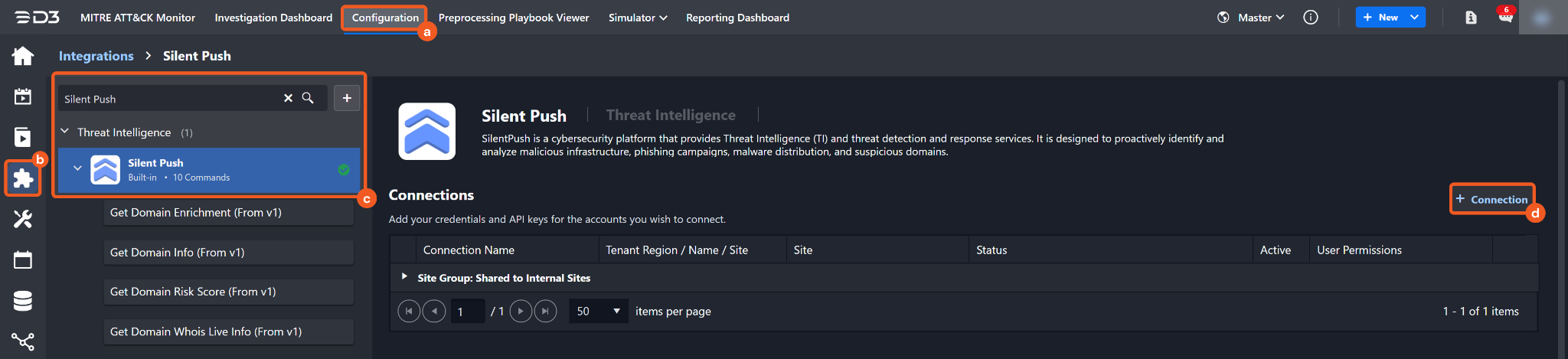Click the info circle icon in header
The width and height of the screenshot is (1568, 359).
click(x=1311, y=18)
